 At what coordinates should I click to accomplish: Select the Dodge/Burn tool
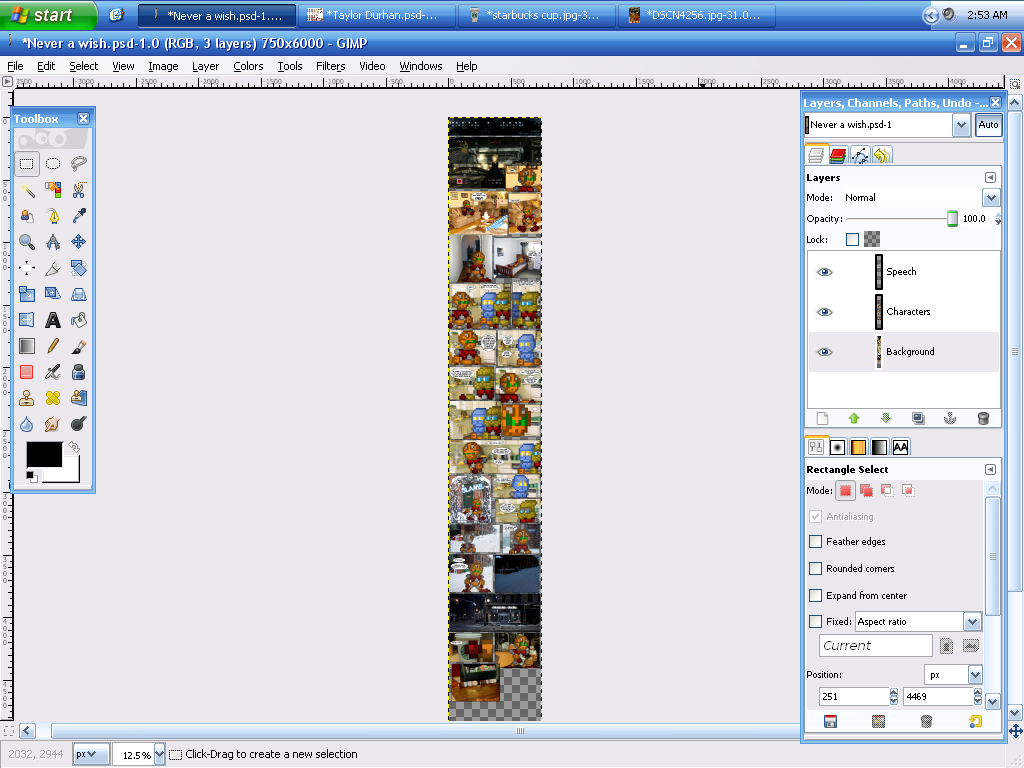(x=78, y=424)
